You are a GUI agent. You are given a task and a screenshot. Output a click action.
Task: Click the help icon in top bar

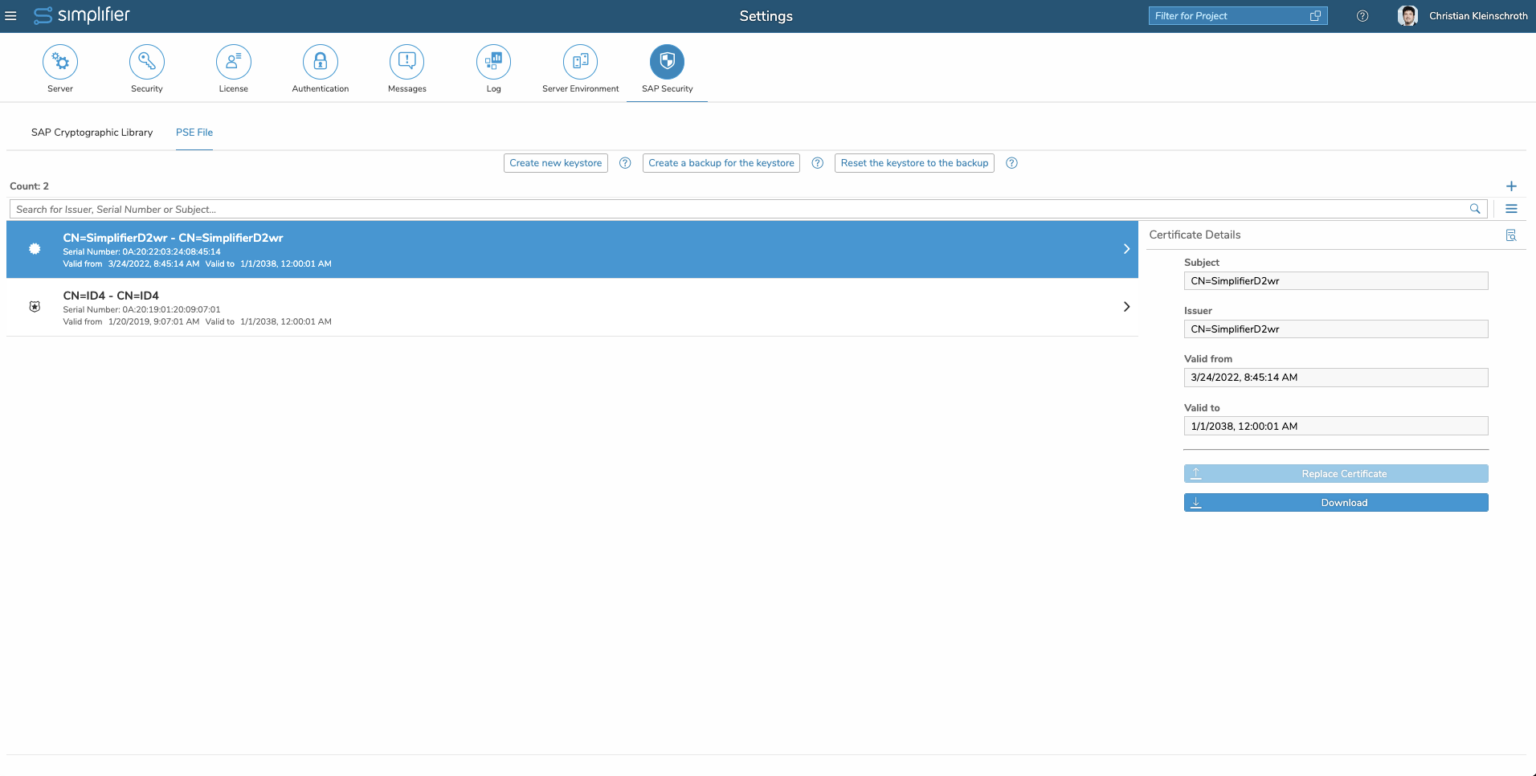click(1362, 16)
